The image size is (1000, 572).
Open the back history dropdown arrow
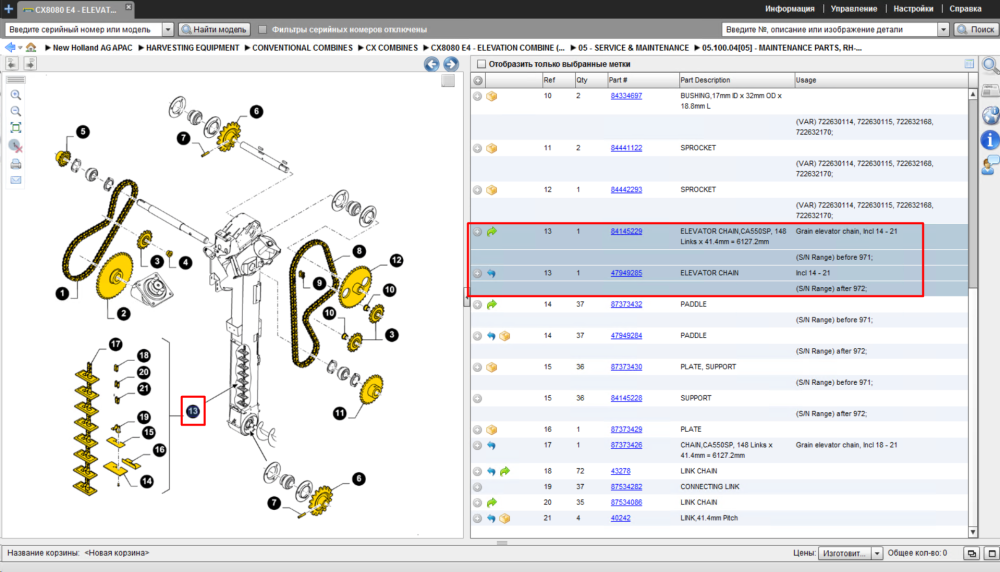[x=20, y=48]
